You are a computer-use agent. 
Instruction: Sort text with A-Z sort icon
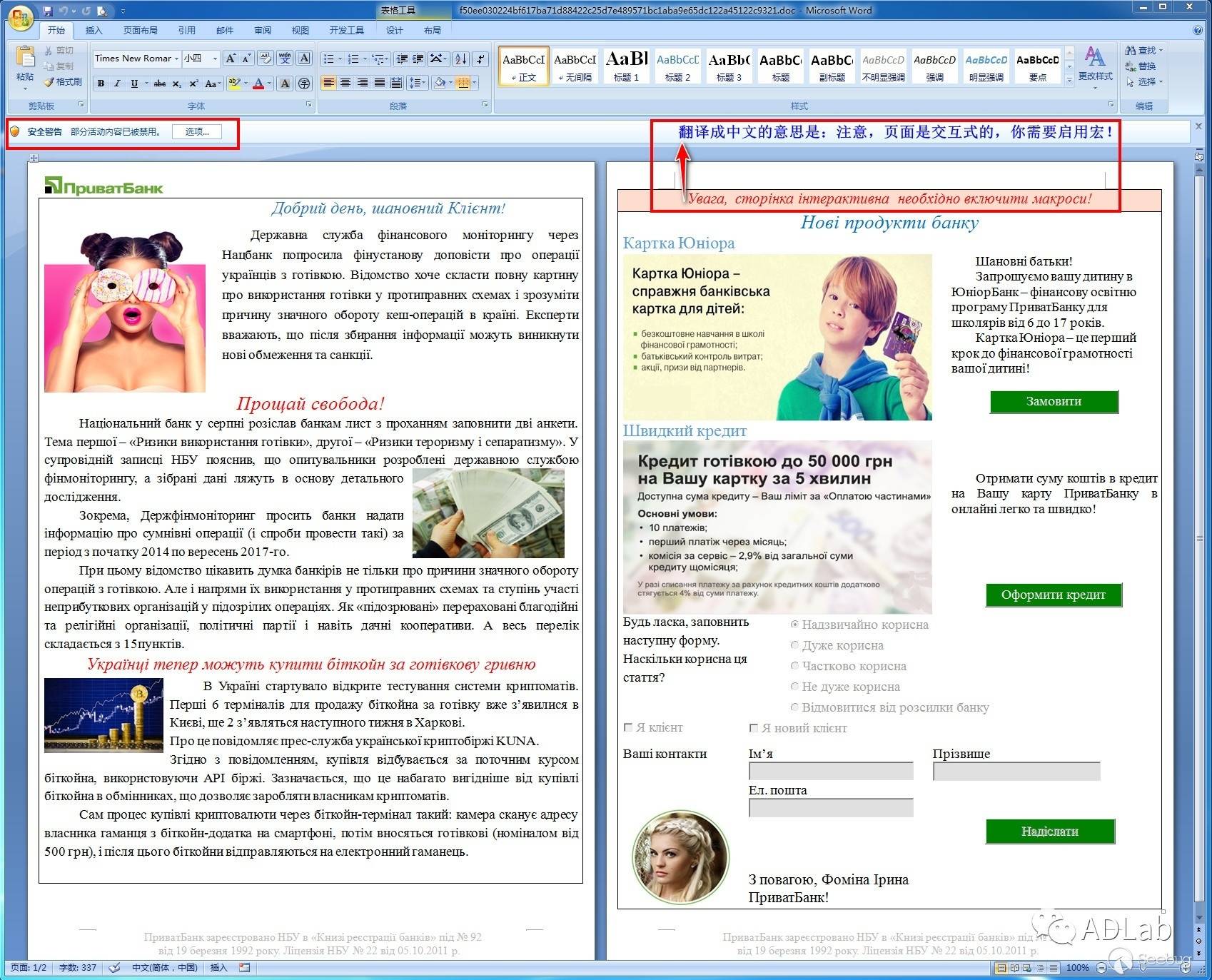(x=461, y=59)
